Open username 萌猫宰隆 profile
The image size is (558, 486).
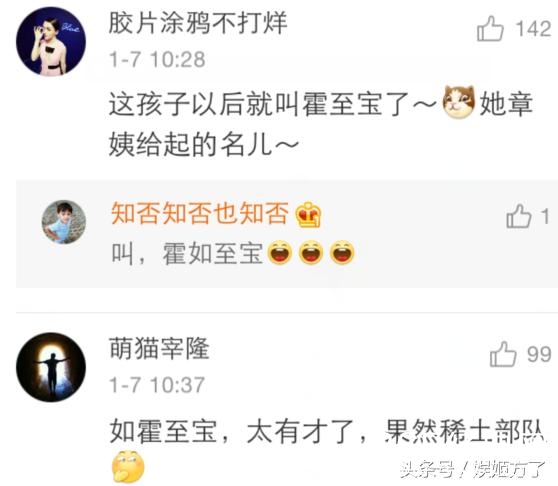pyautogui.click(x=159, y=348)
